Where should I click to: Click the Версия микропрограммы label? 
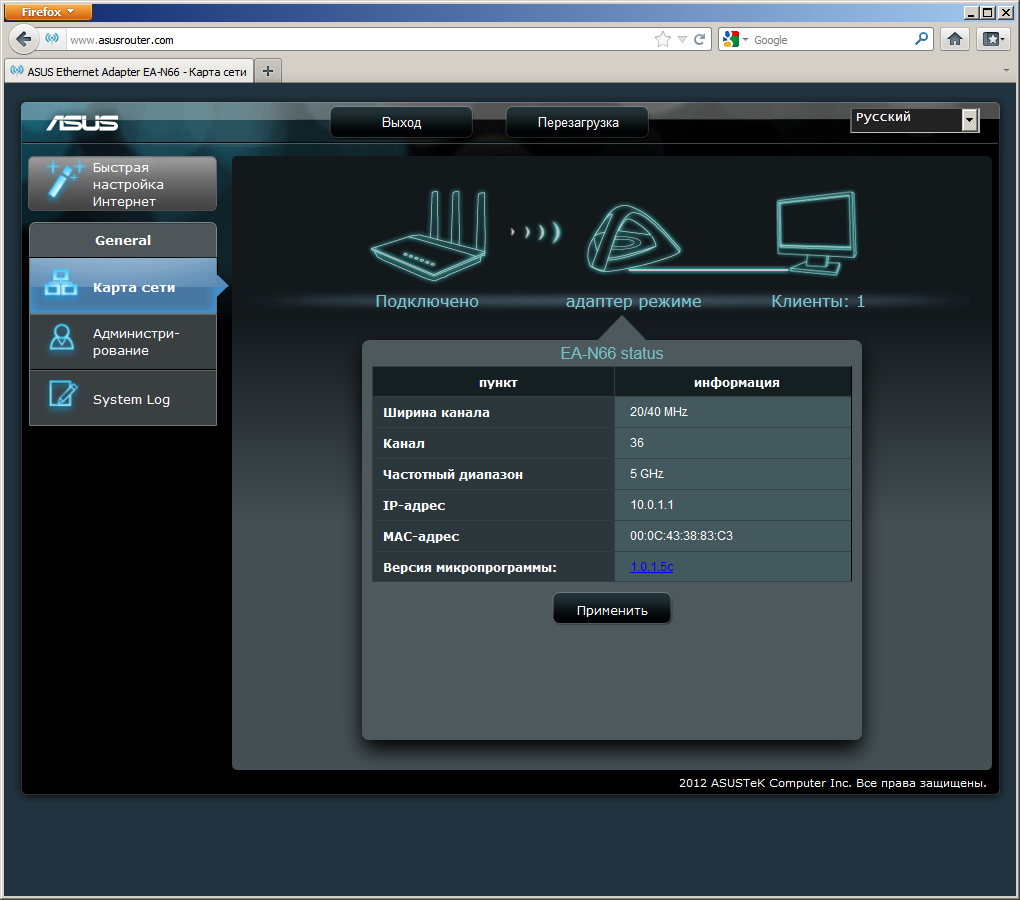470,568
